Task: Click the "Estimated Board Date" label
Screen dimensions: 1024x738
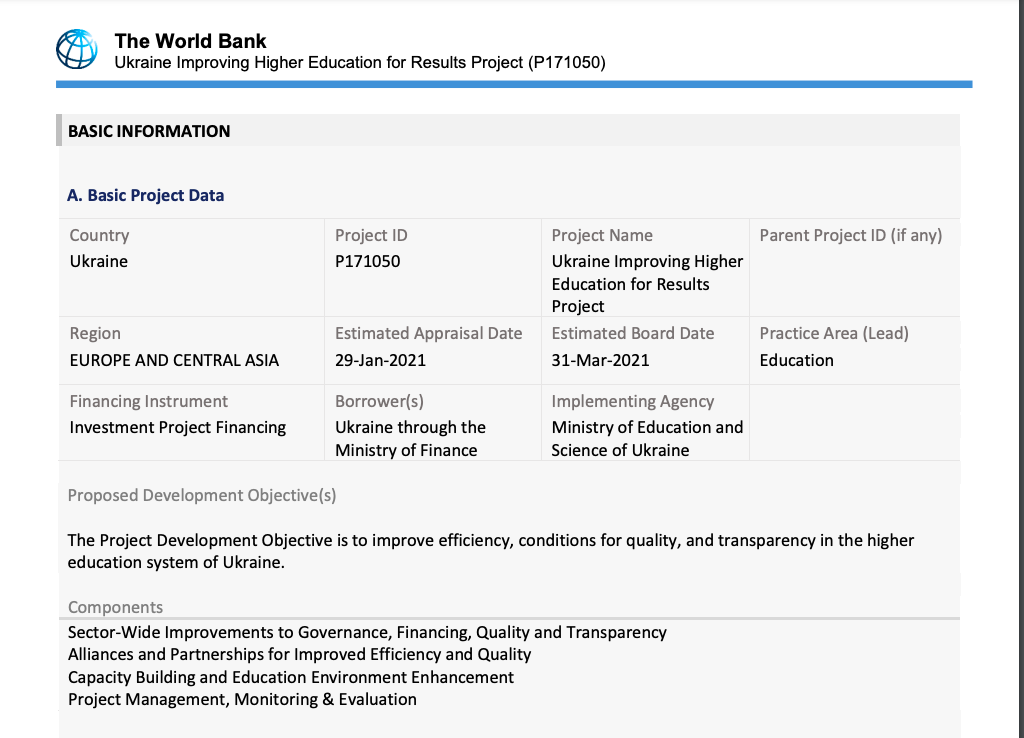Action: pyautogui.click(x=633, y=334)
